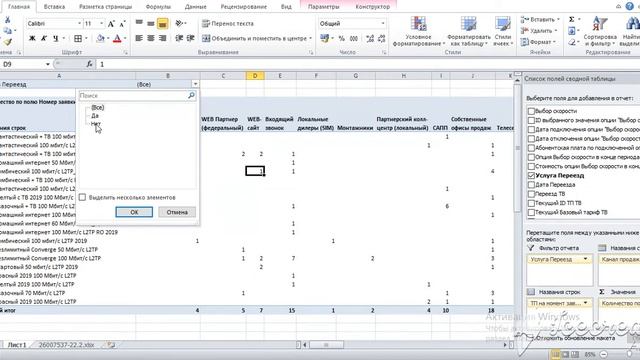Switch to the Главная ribbon tab
640x360 pixels.
coord(19,7)
